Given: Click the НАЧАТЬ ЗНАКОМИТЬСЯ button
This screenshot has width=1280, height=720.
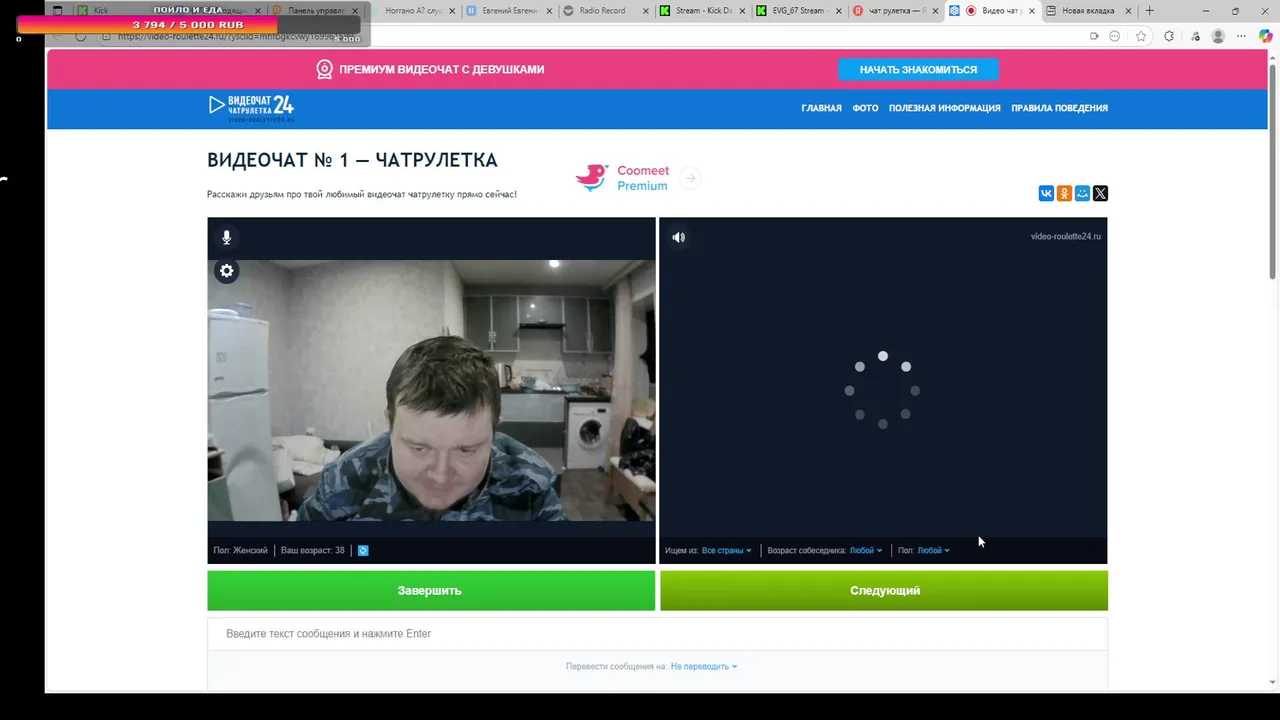Looking at the screenshot, I should [918, 69].
